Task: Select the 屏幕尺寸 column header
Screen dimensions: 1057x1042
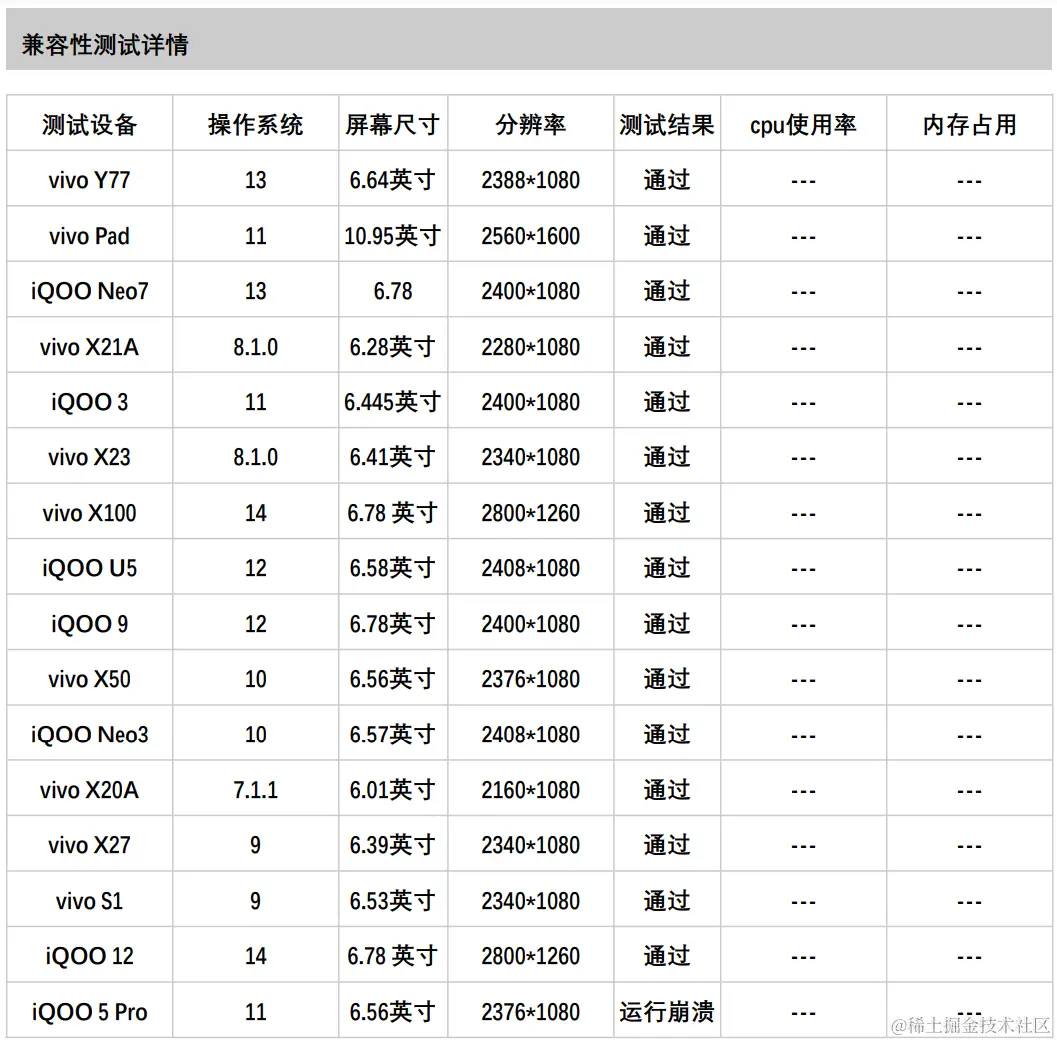Action: (x=393, y=125)
